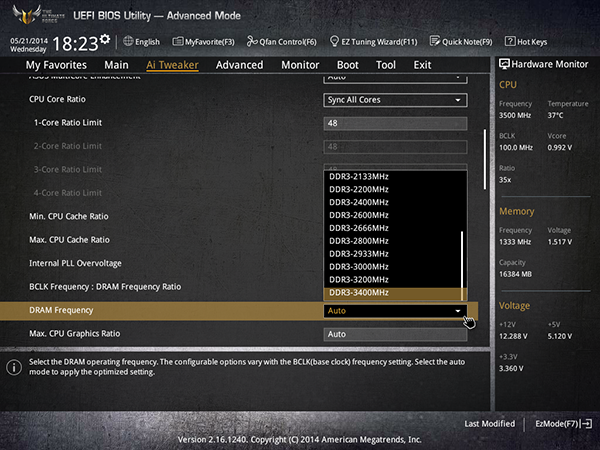Click the clock settings gear icon
Screen dimensions: 600x450
point(105,39)
